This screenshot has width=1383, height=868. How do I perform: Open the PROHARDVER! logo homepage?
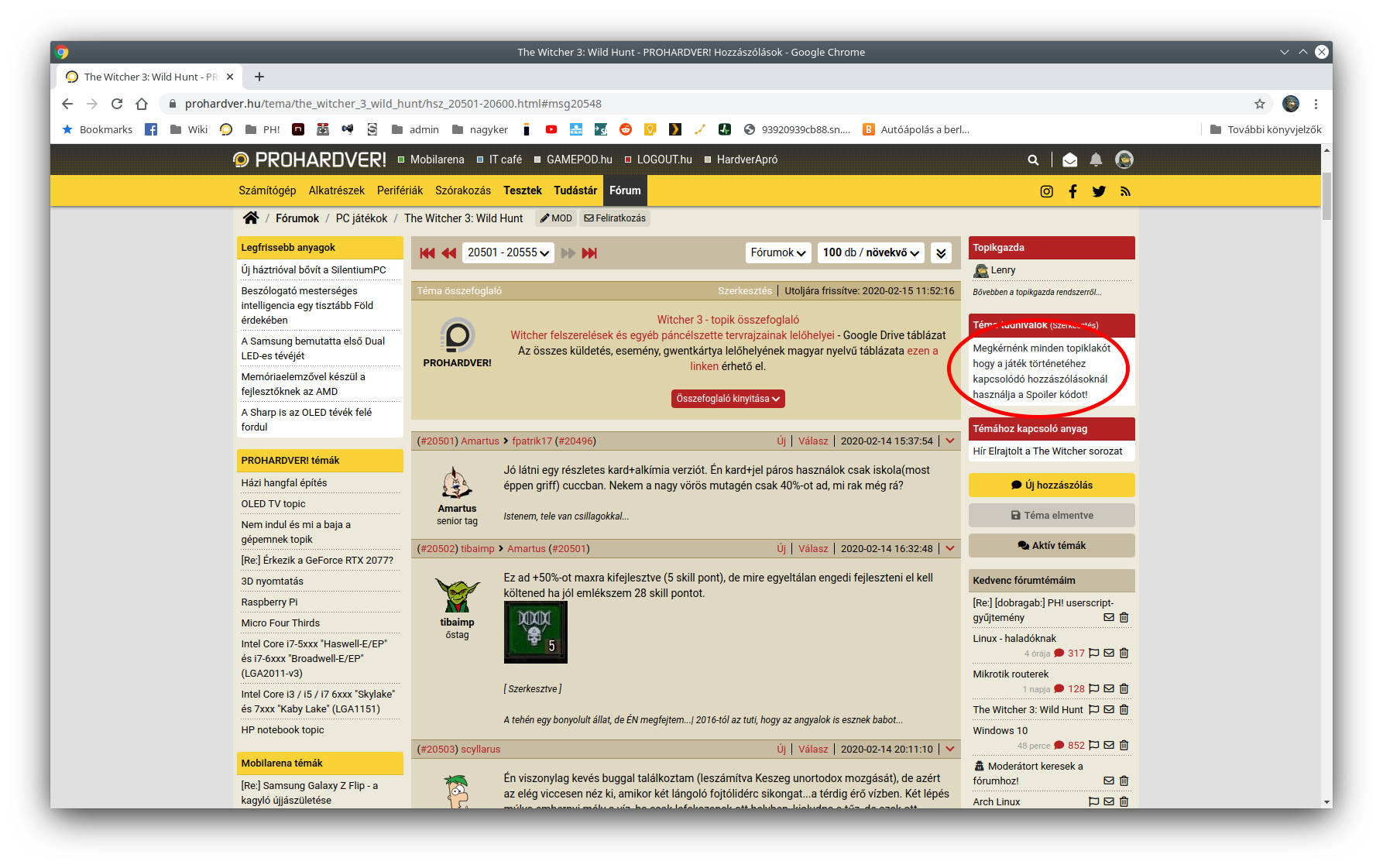tap(309, 160)
